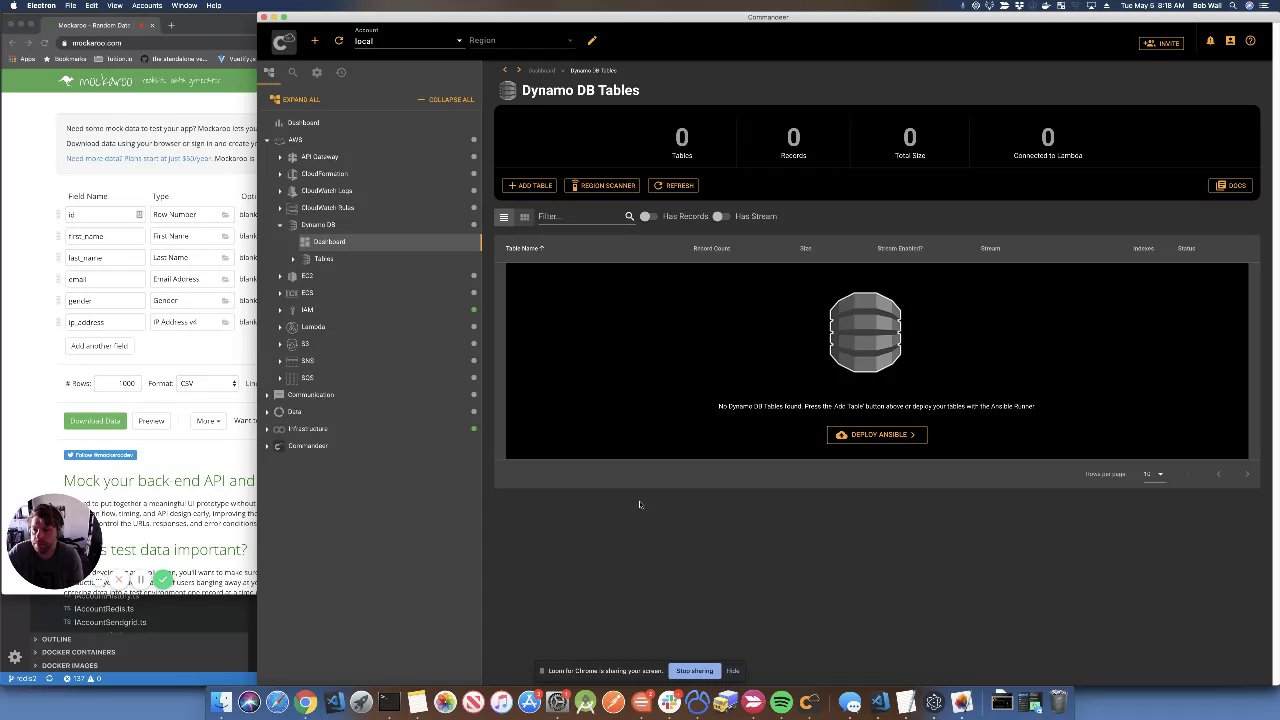Click the filter search magnifier icon
1280x720 pixels.
coord(629,216)
